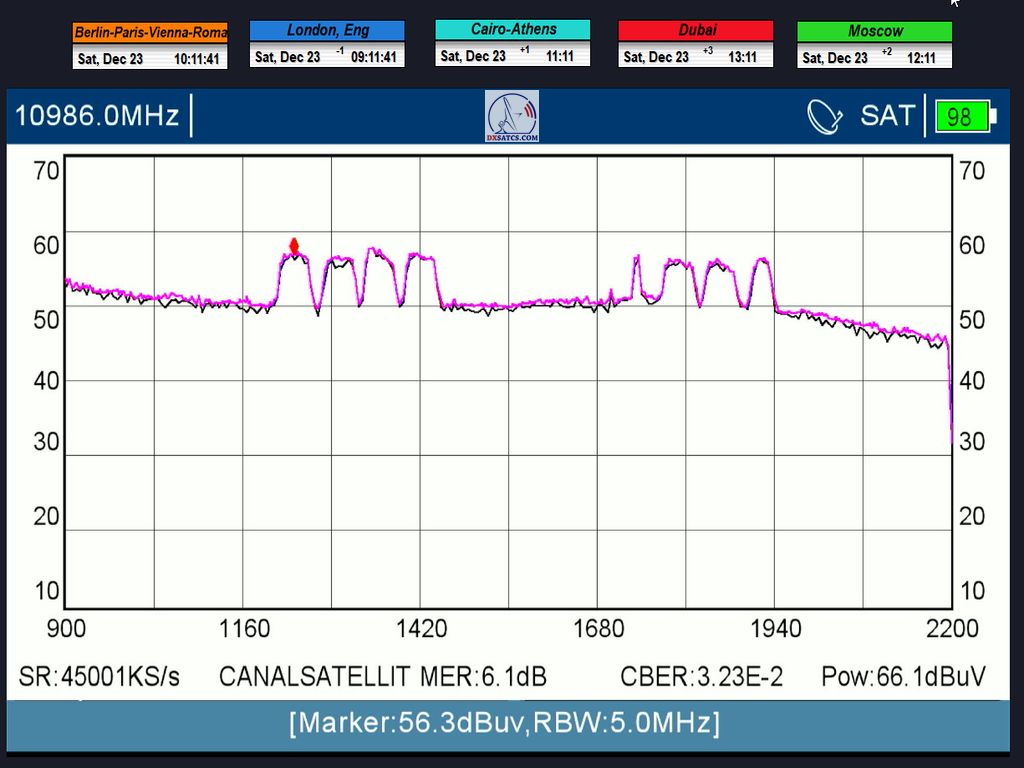Select the red marker on the spectrum peak
The height and width of the screenshot is (768, 1024).
[x=294, y=246]
